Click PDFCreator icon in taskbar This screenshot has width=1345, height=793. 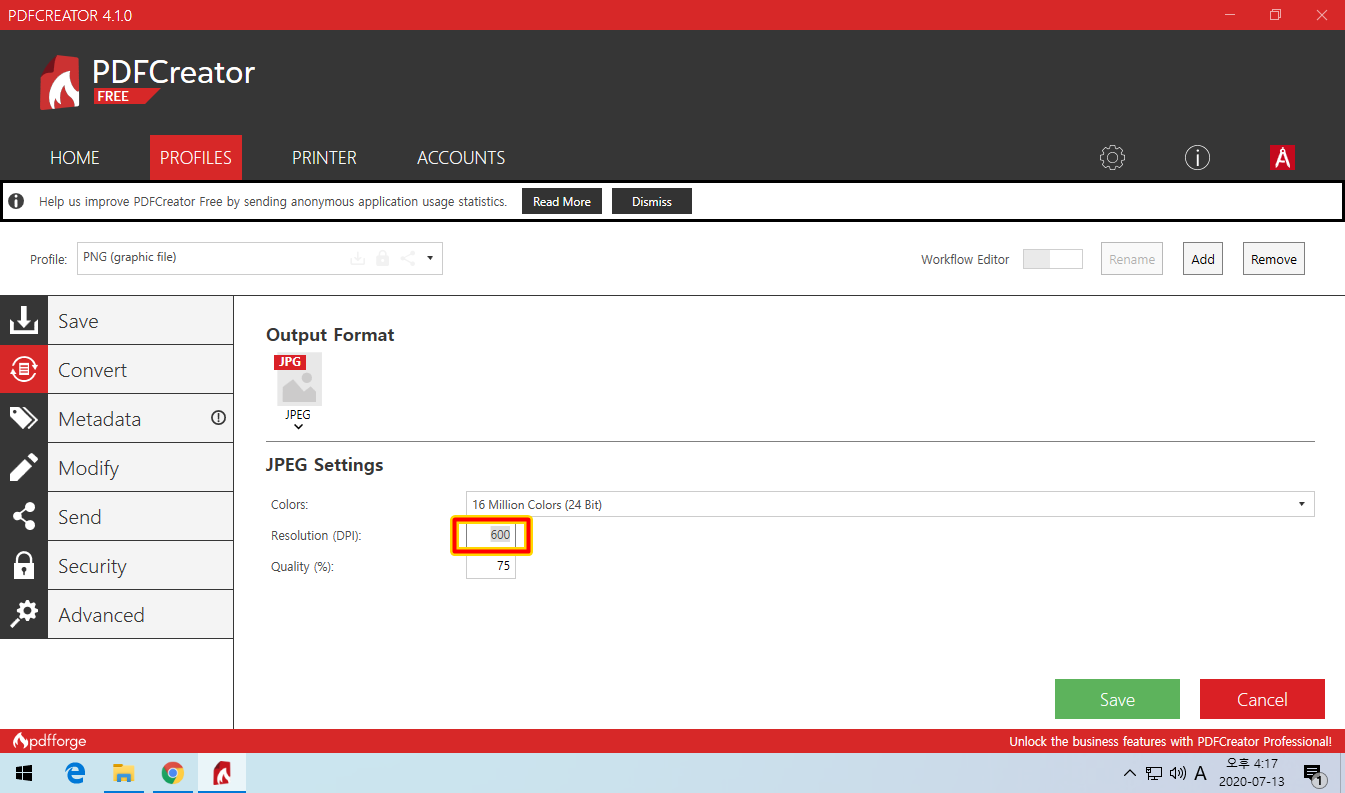tap(222, 773)
